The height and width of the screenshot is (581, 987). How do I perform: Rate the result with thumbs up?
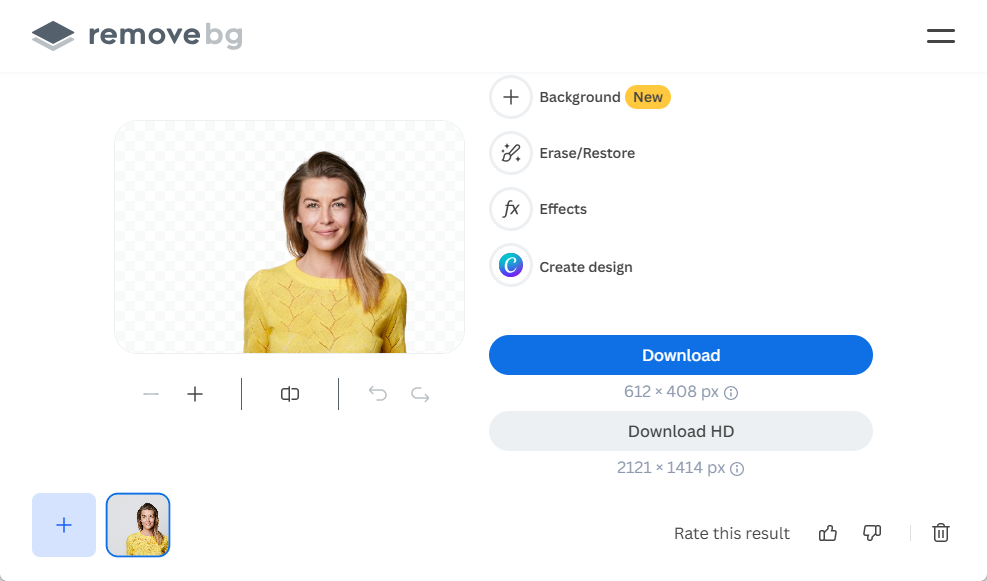point(827,533)
